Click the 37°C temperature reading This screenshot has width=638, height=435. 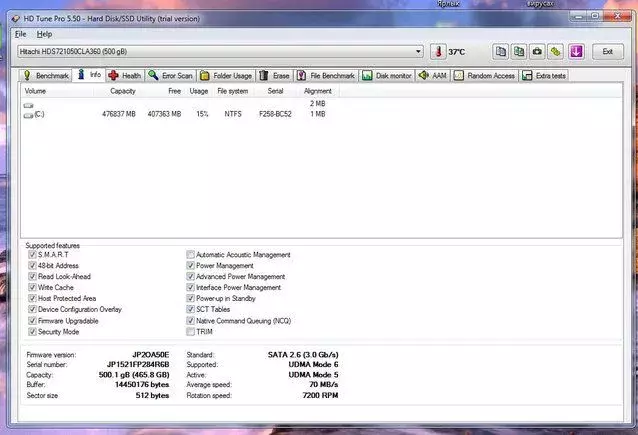457,52
